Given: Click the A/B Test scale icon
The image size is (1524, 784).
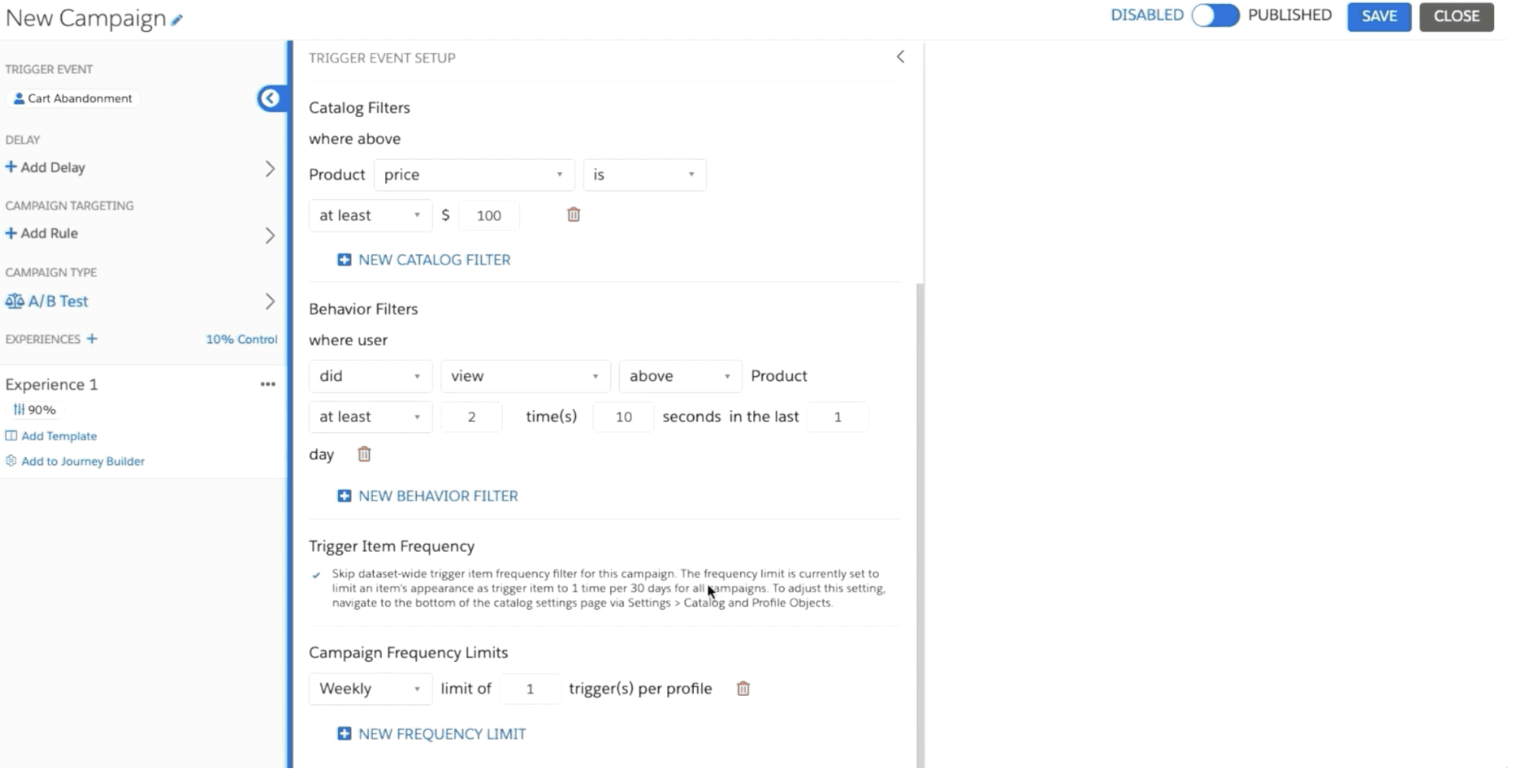Looking at the screenshot, I should 14,302.
